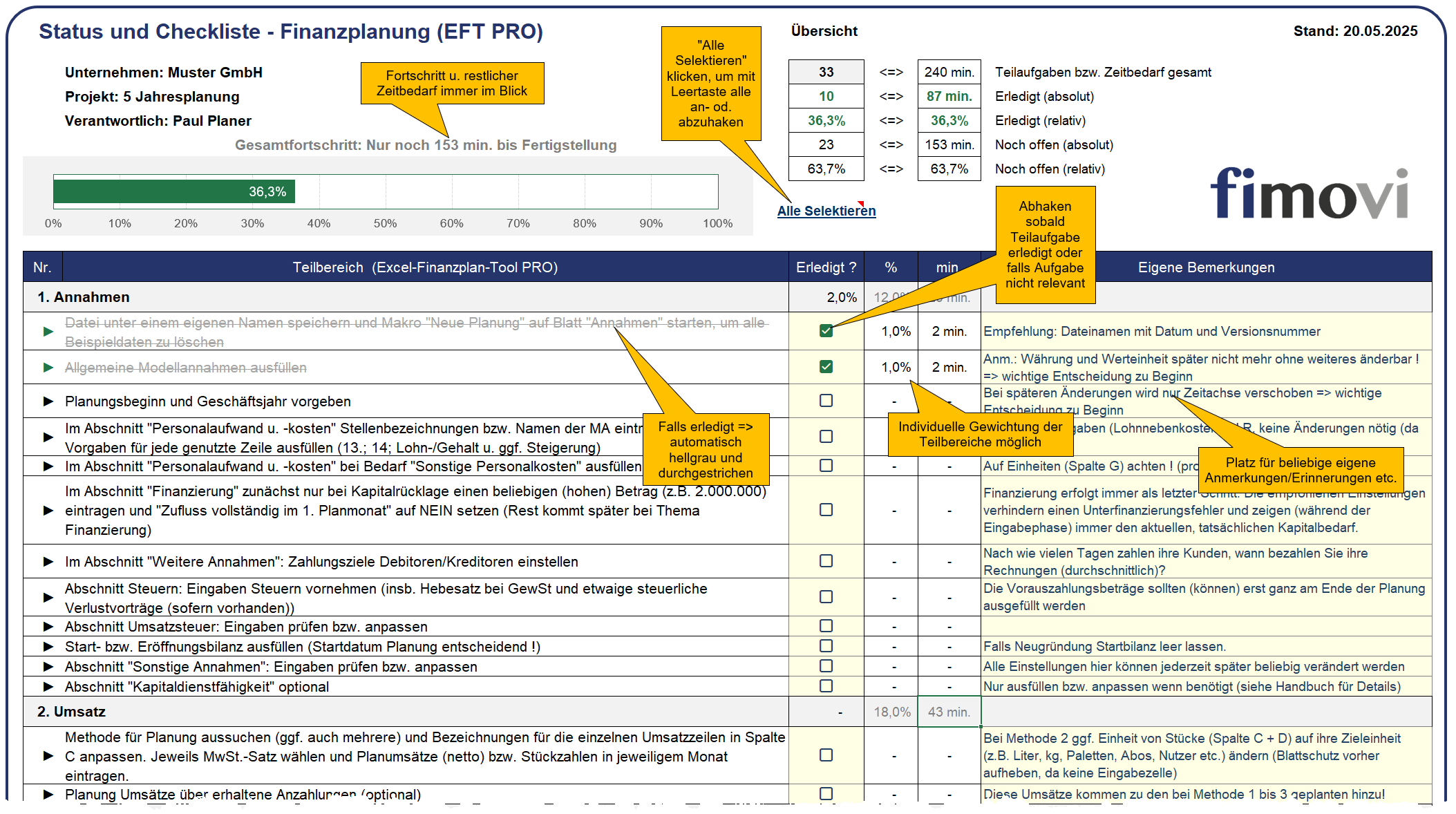The height and width of the screenshot is (814, 1456).
Task: Click the green 36,3% progress bar
Action: tap(174, 191)
